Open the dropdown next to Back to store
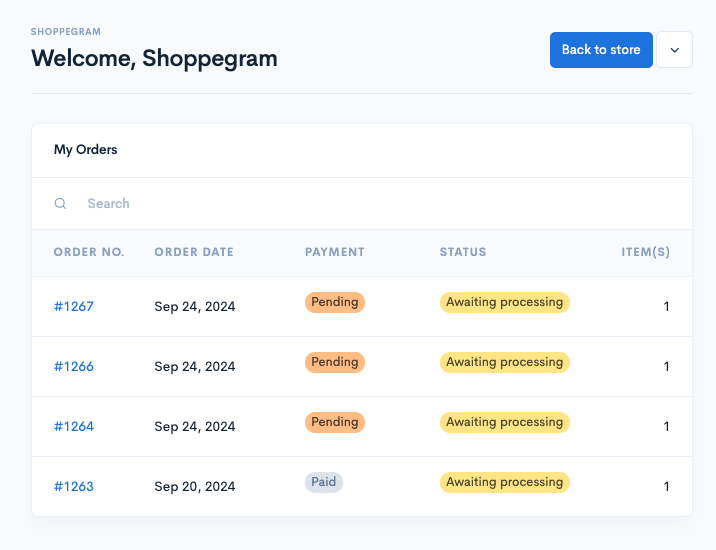Image resolution: width=716 pixels, height=550 pixels. click(x=674, y=50)
